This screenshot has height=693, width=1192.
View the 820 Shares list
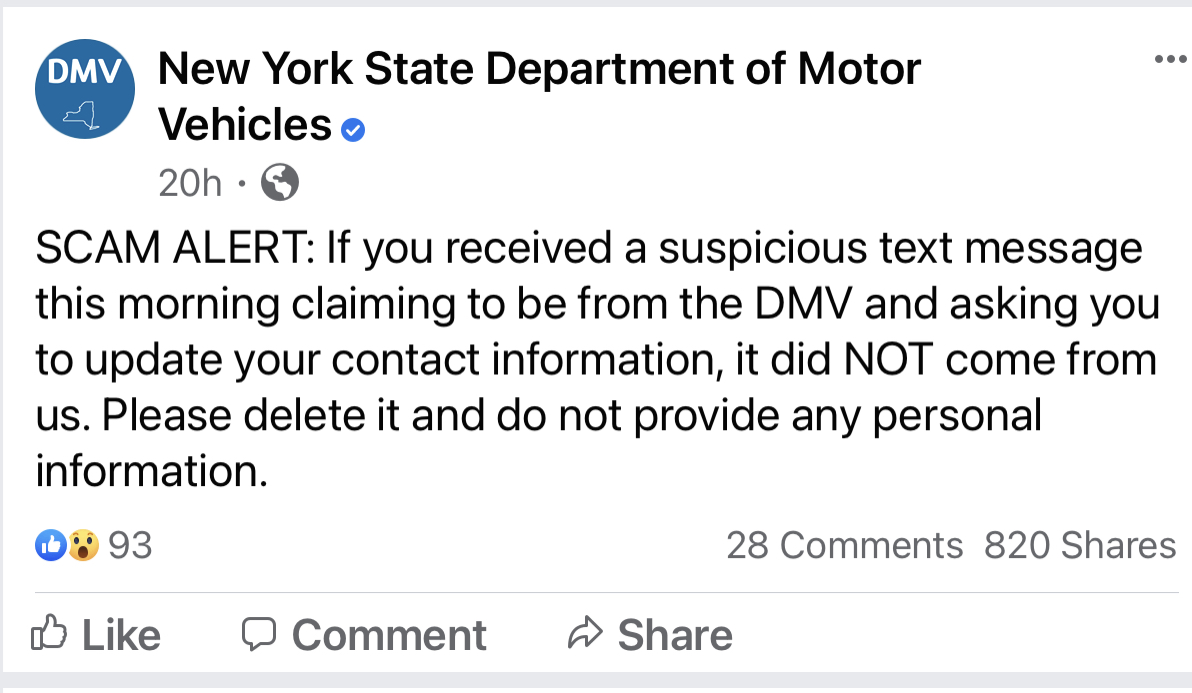pos(1080,545)
